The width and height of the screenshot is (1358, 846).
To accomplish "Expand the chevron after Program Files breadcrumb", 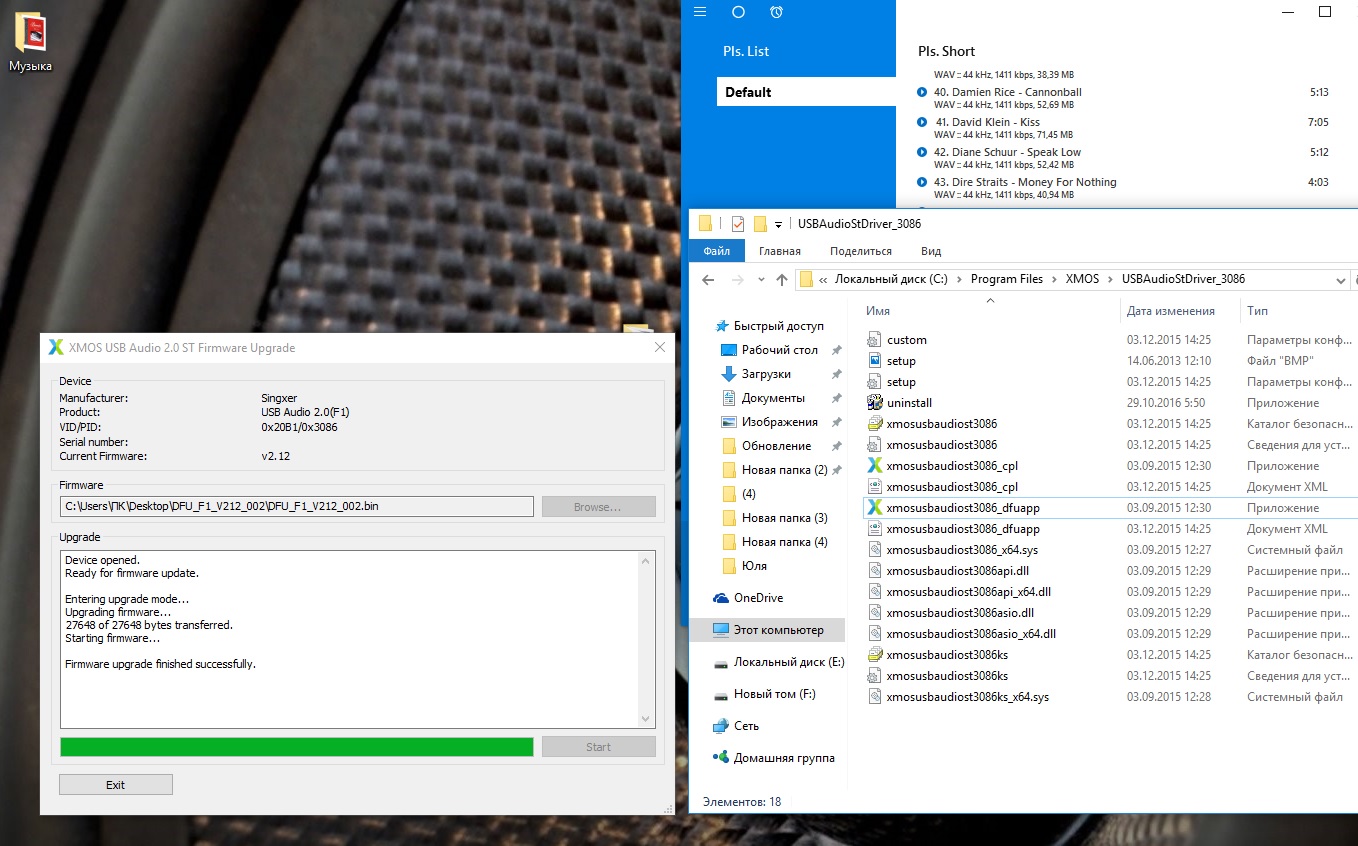I will [x=1054, y=280].
